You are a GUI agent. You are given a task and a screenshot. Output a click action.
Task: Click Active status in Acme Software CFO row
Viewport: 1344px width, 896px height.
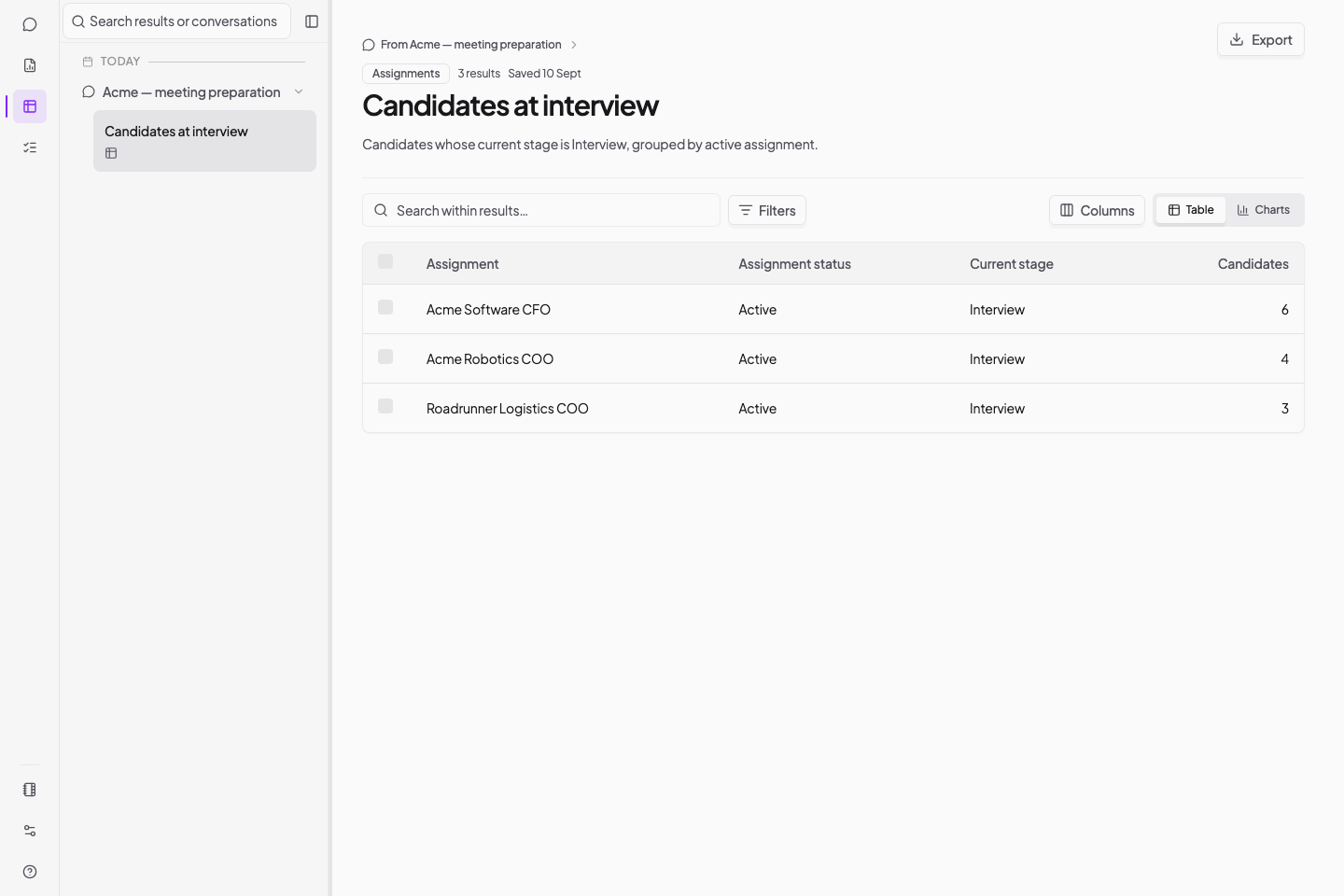point(757,310)
